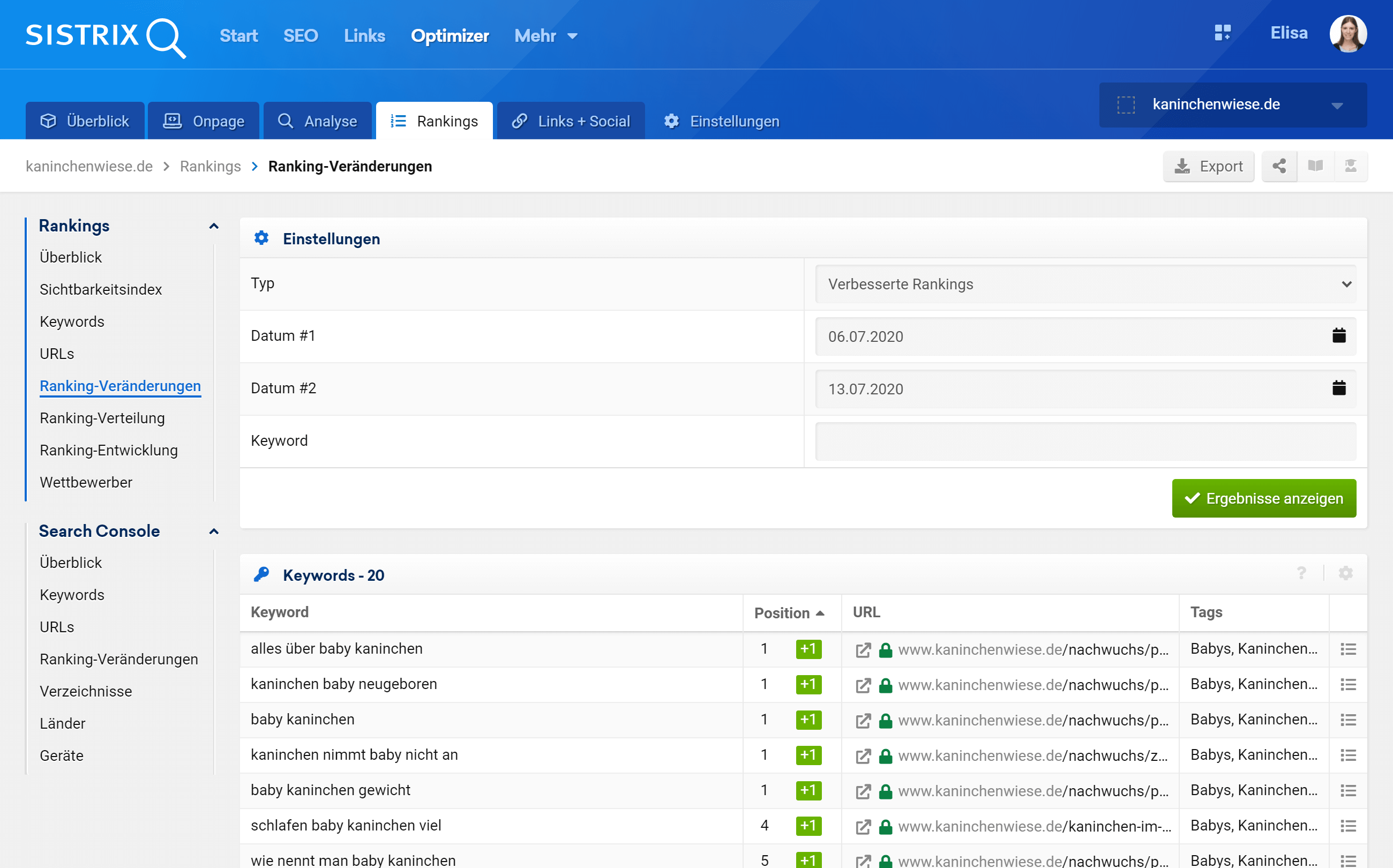This screenshot has height=868, width=1393.
Task: Open the Typ Verbesserte Rankings dropdown
Action: pyautogui.click(x=1085, y=284)
